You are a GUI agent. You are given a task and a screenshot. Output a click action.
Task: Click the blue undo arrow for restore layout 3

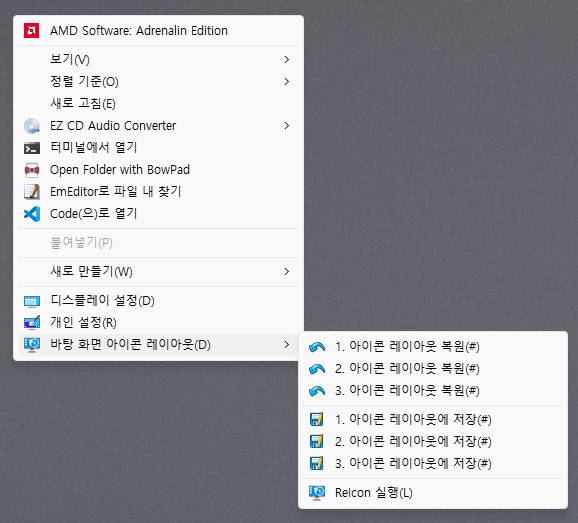pyautogui.click(x=317, y=391)
